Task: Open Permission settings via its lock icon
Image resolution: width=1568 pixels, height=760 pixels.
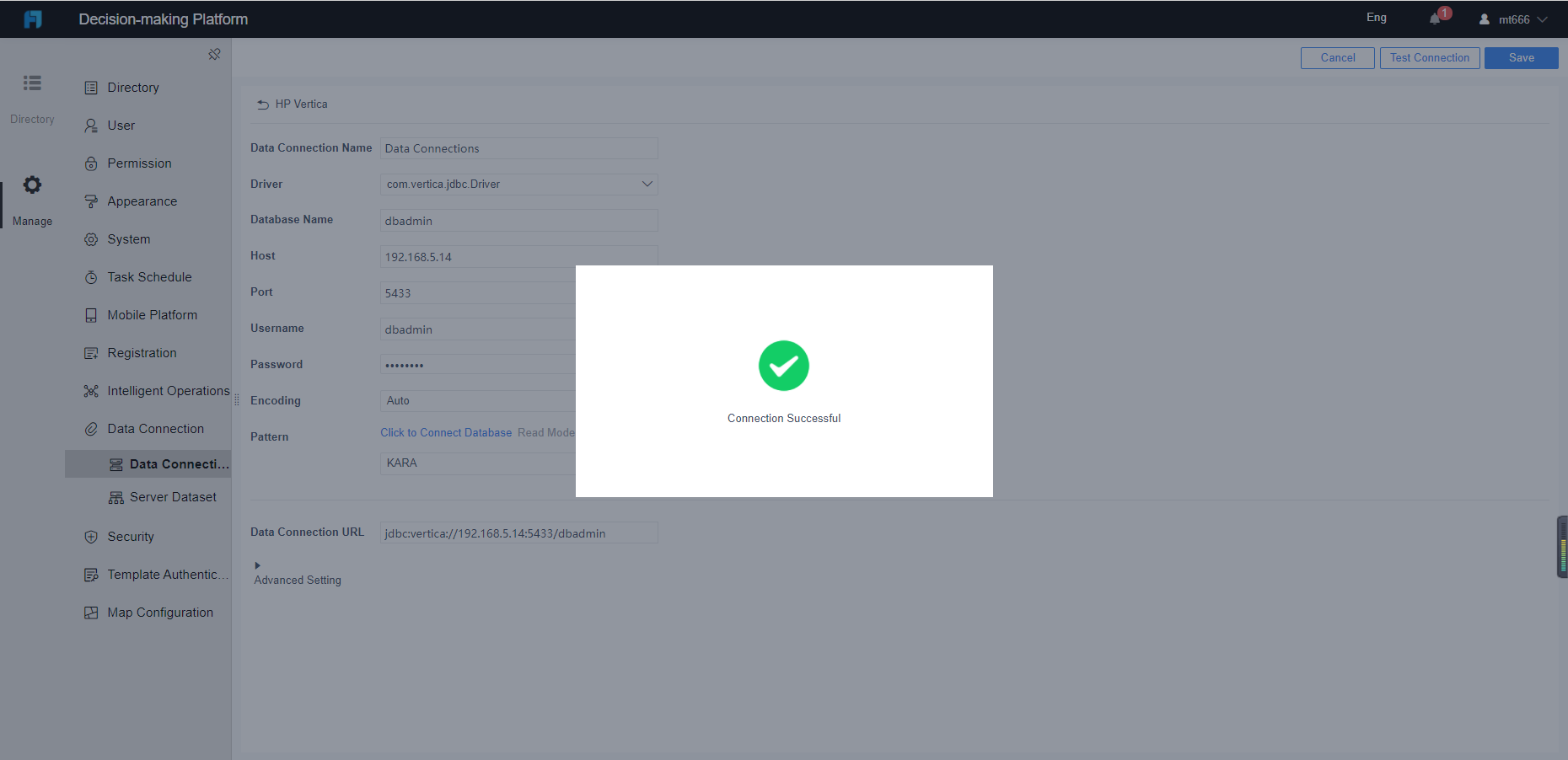Action: click(x=91, y=163)
